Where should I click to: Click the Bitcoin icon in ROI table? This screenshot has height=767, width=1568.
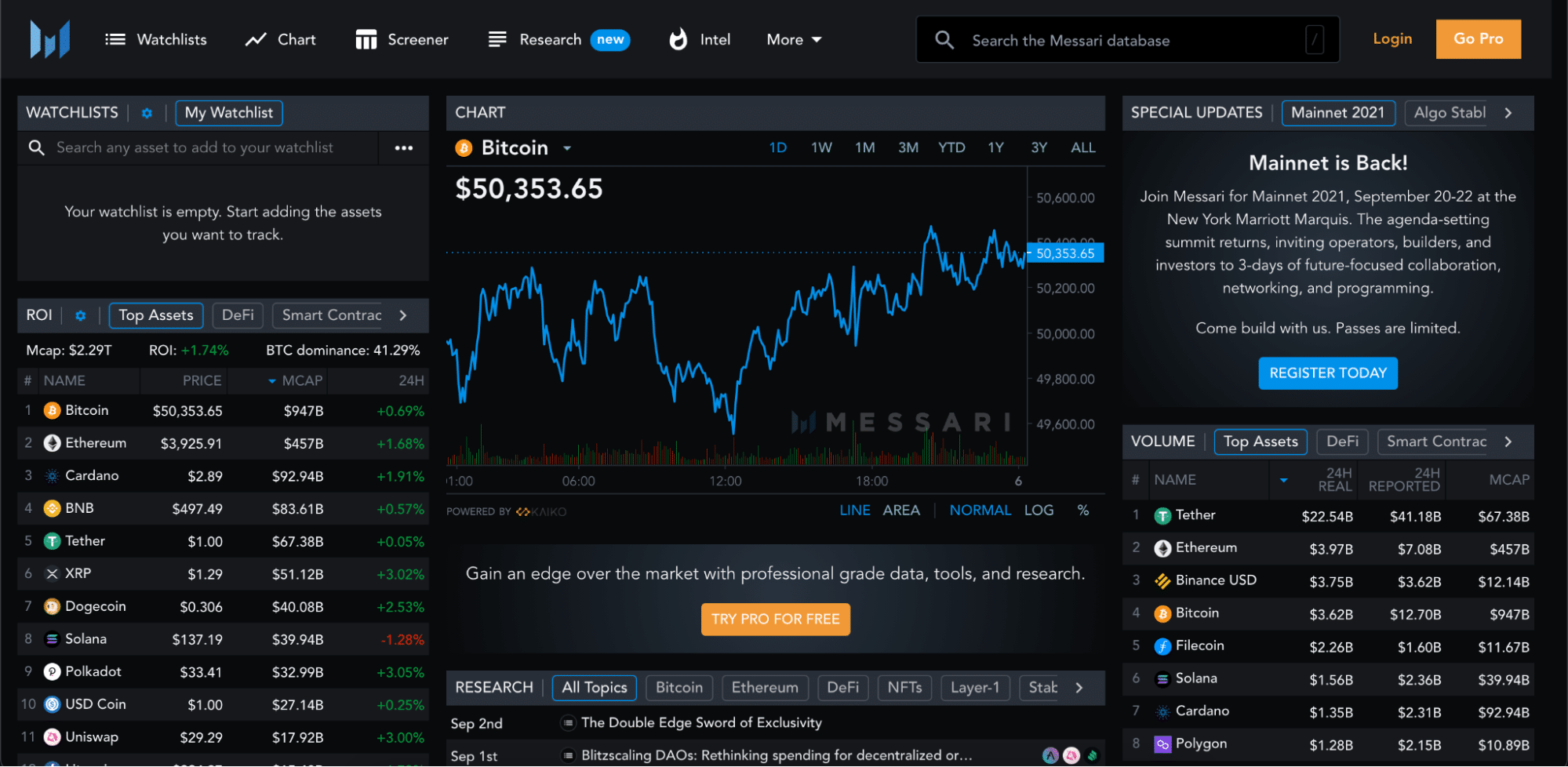click(x=52, y=410)
